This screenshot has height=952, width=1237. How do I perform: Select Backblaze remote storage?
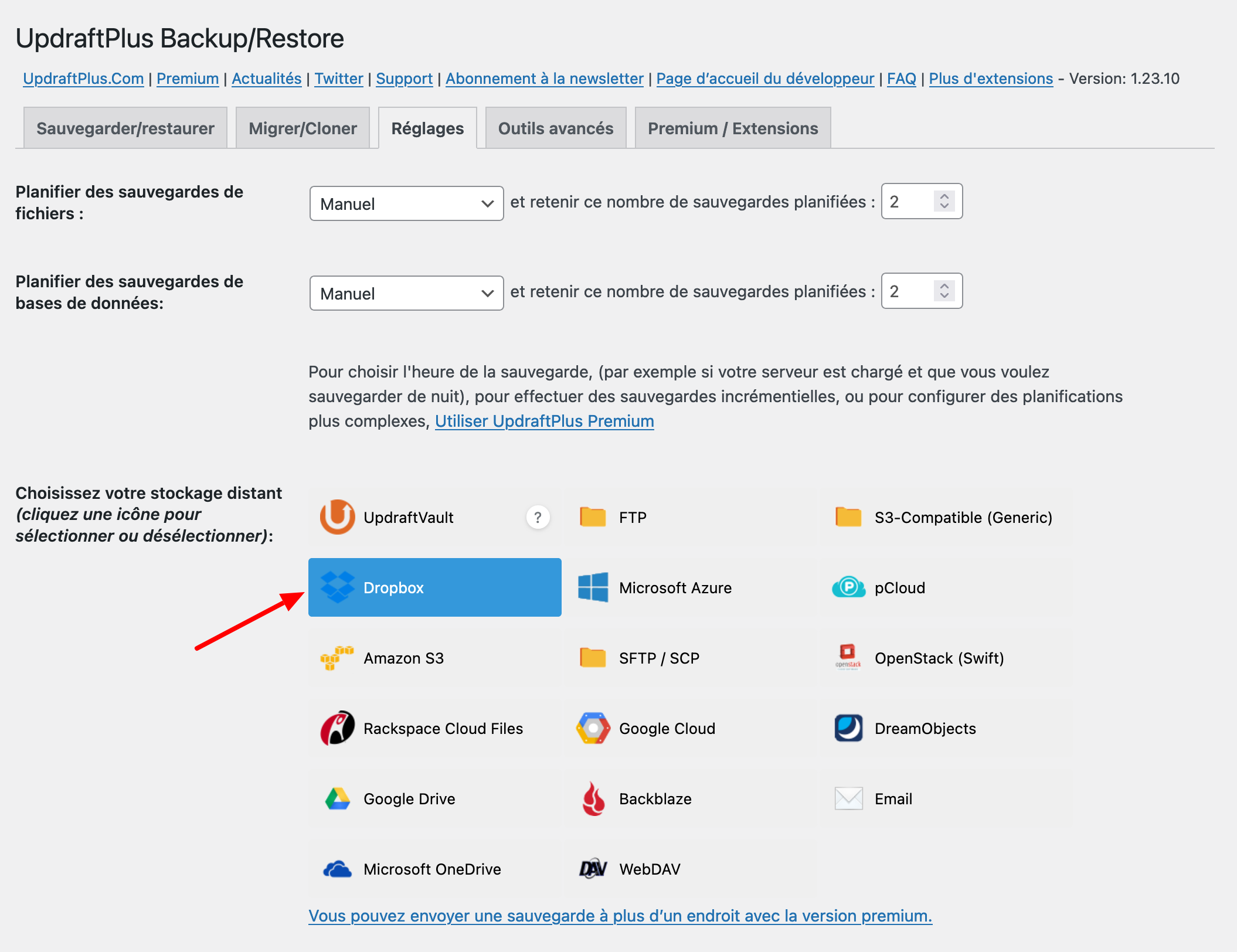tap(654, 798)
